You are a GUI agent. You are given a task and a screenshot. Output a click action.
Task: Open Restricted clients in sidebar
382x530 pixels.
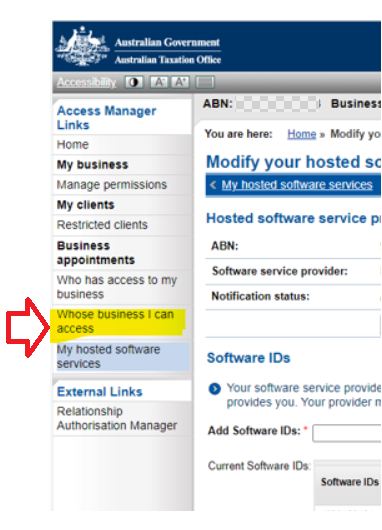[102, 225]
